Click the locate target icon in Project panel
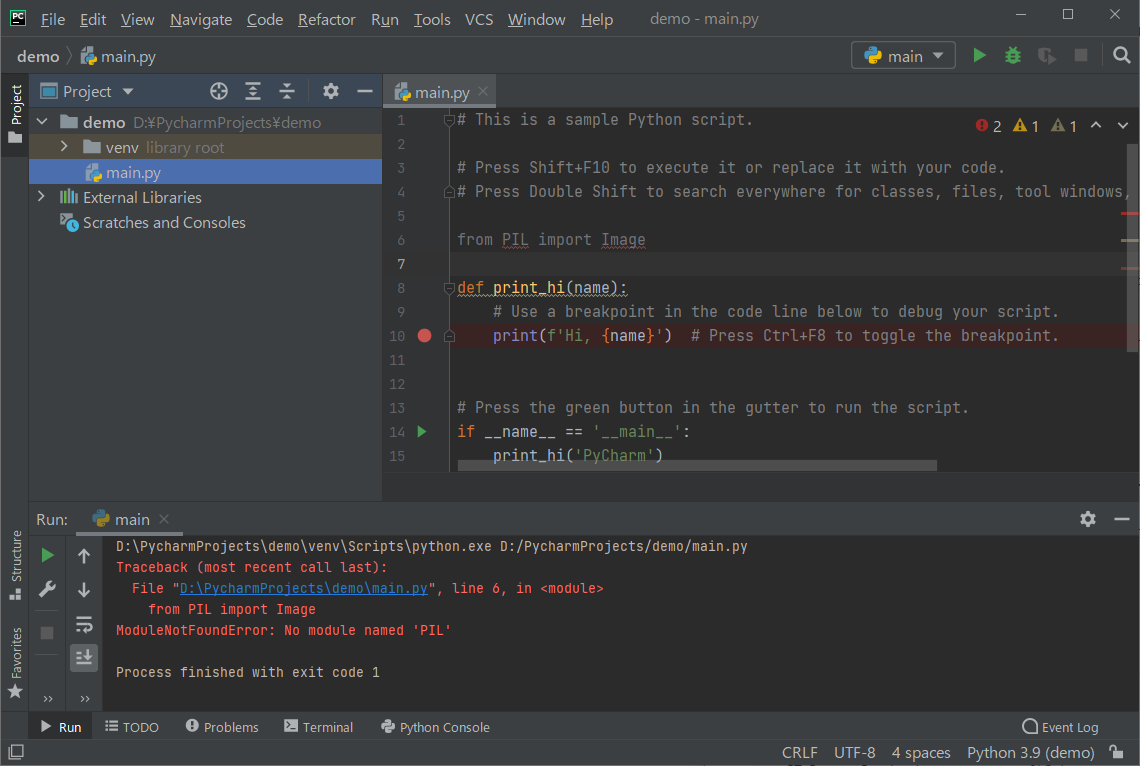This screenshot has height=766, width=1140. pyautogui.click(x=219, y=92)
